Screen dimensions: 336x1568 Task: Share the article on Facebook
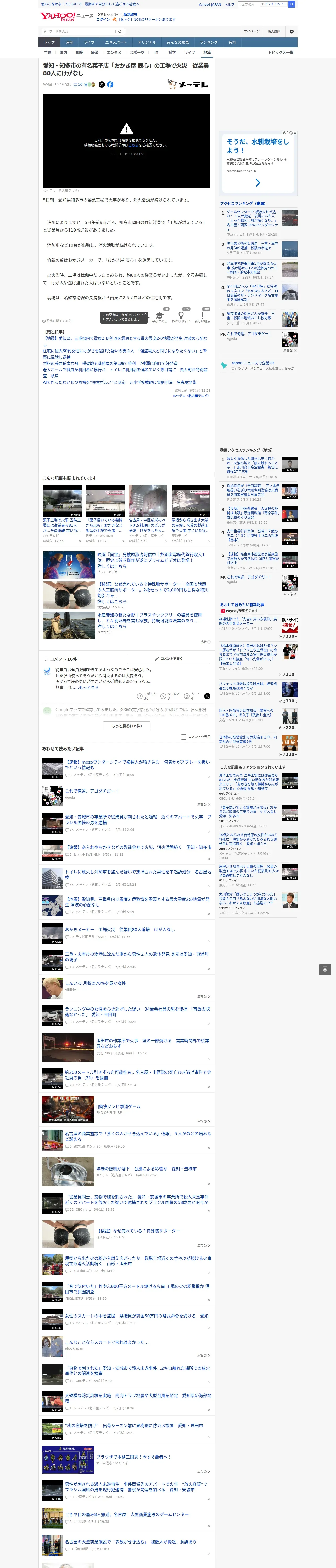tap(110, 85)
